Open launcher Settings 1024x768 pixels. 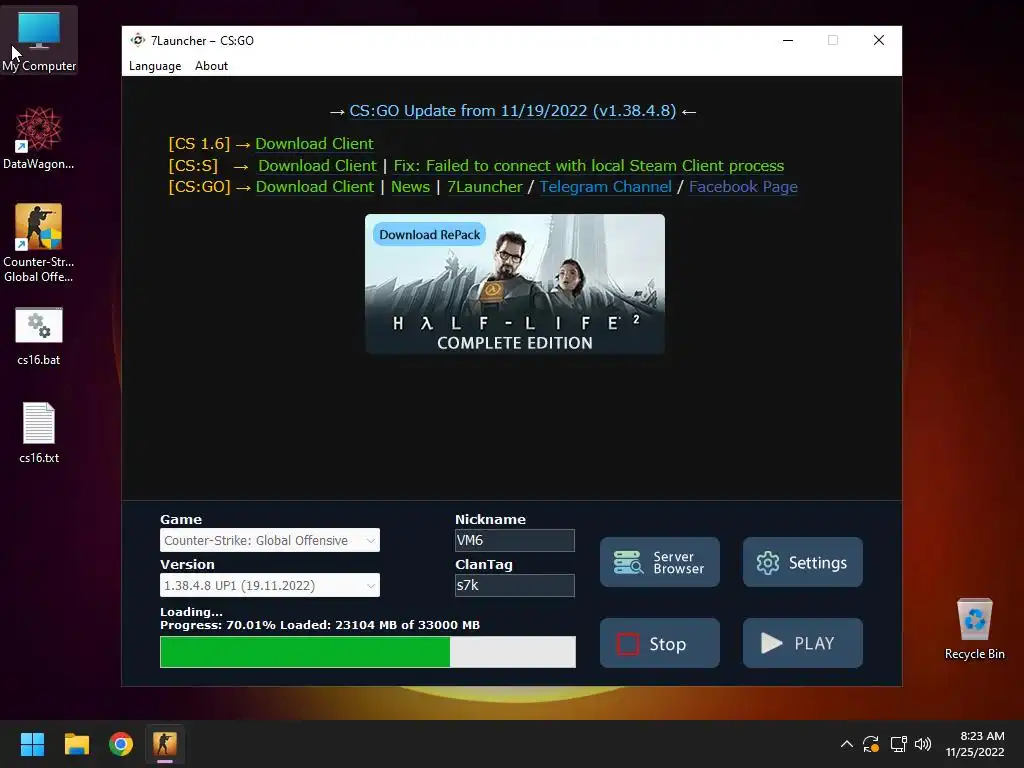click(803, 562)
